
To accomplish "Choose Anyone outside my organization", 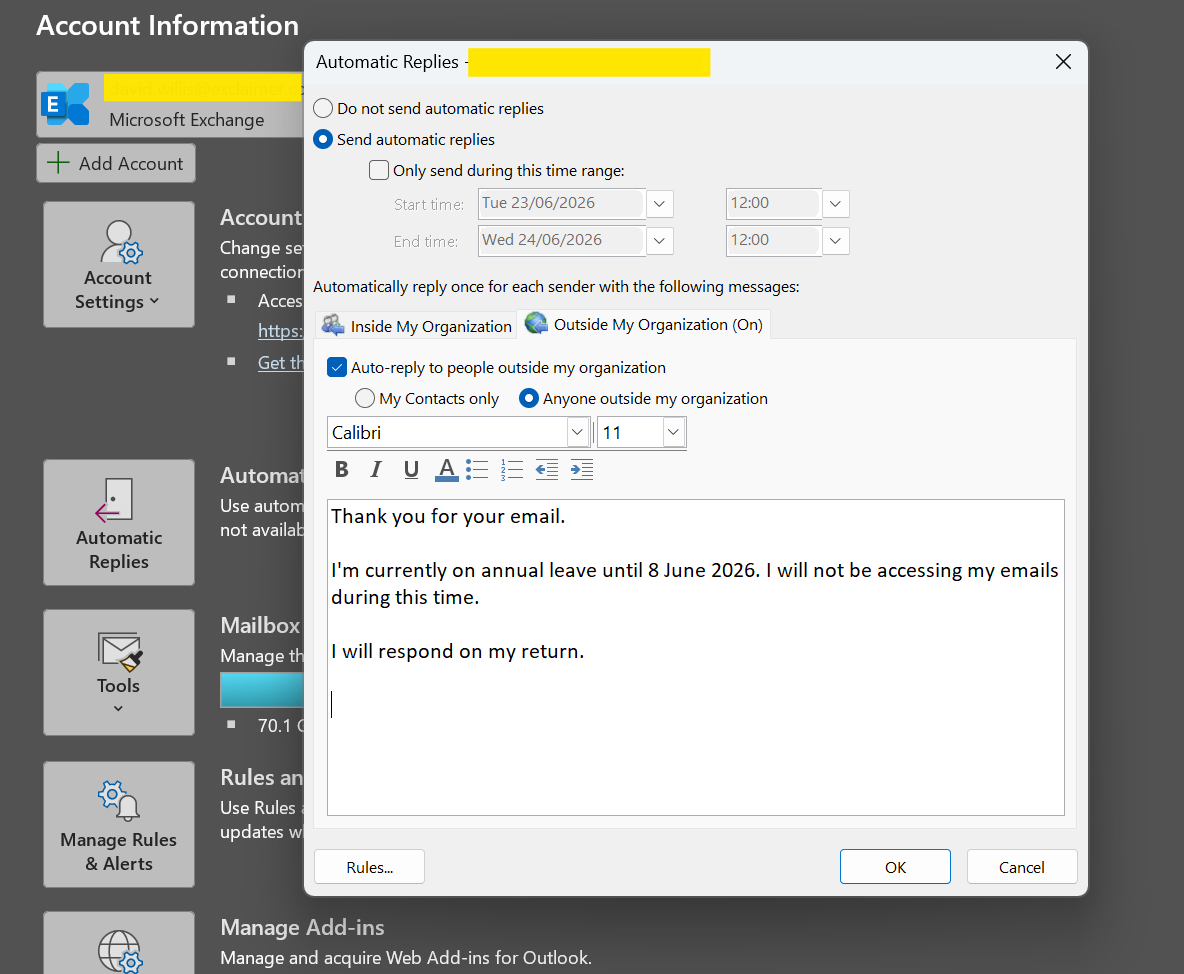I will click(529, 398).
